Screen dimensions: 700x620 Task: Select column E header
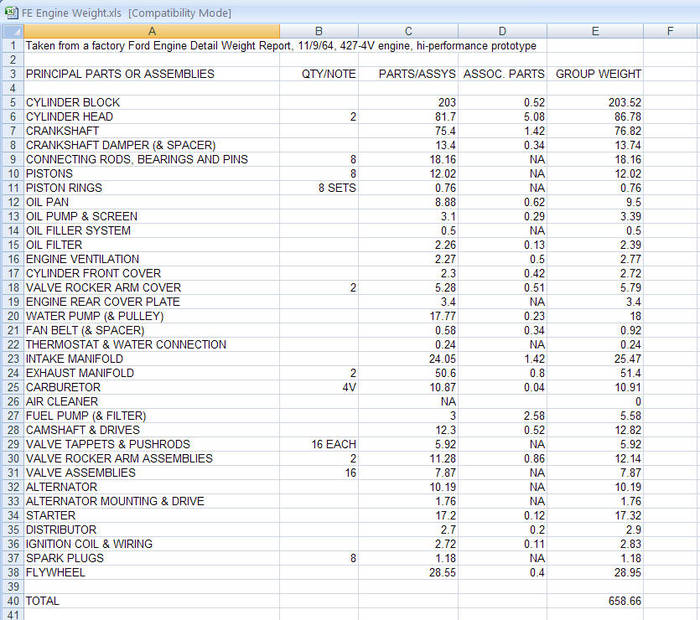click(596, 31)
